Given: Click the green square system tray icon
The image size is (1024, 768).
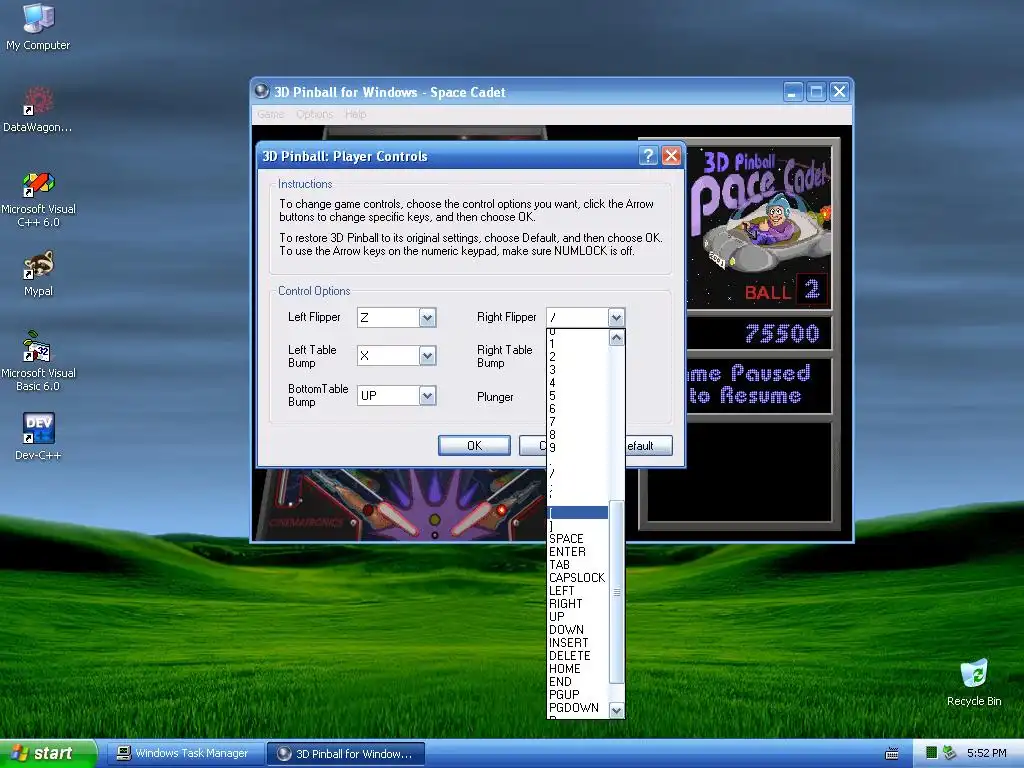Looking at the screenshot, I should 932,753.
